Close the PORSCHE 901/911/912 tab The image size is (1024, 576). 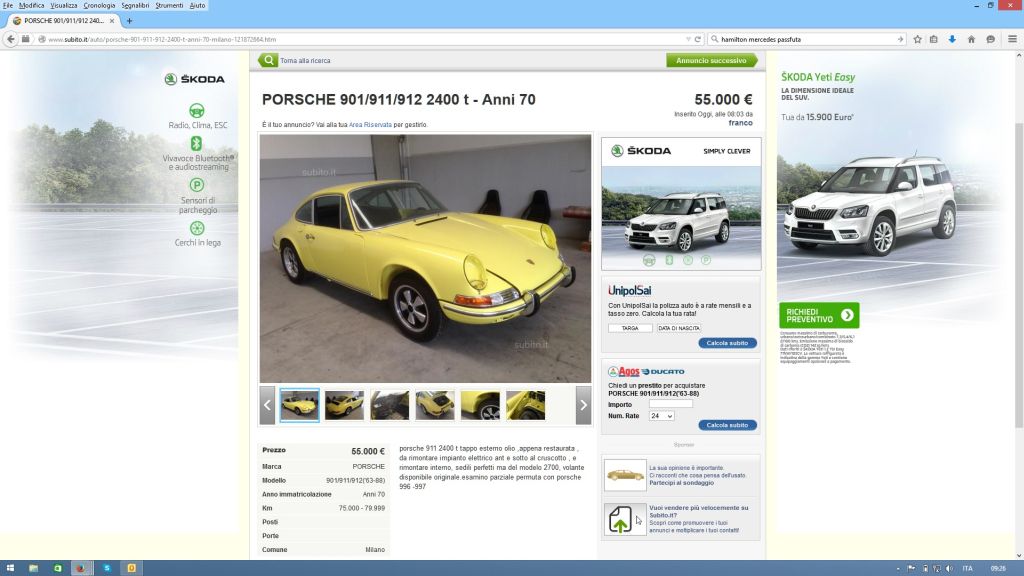(x=112, y=21)
